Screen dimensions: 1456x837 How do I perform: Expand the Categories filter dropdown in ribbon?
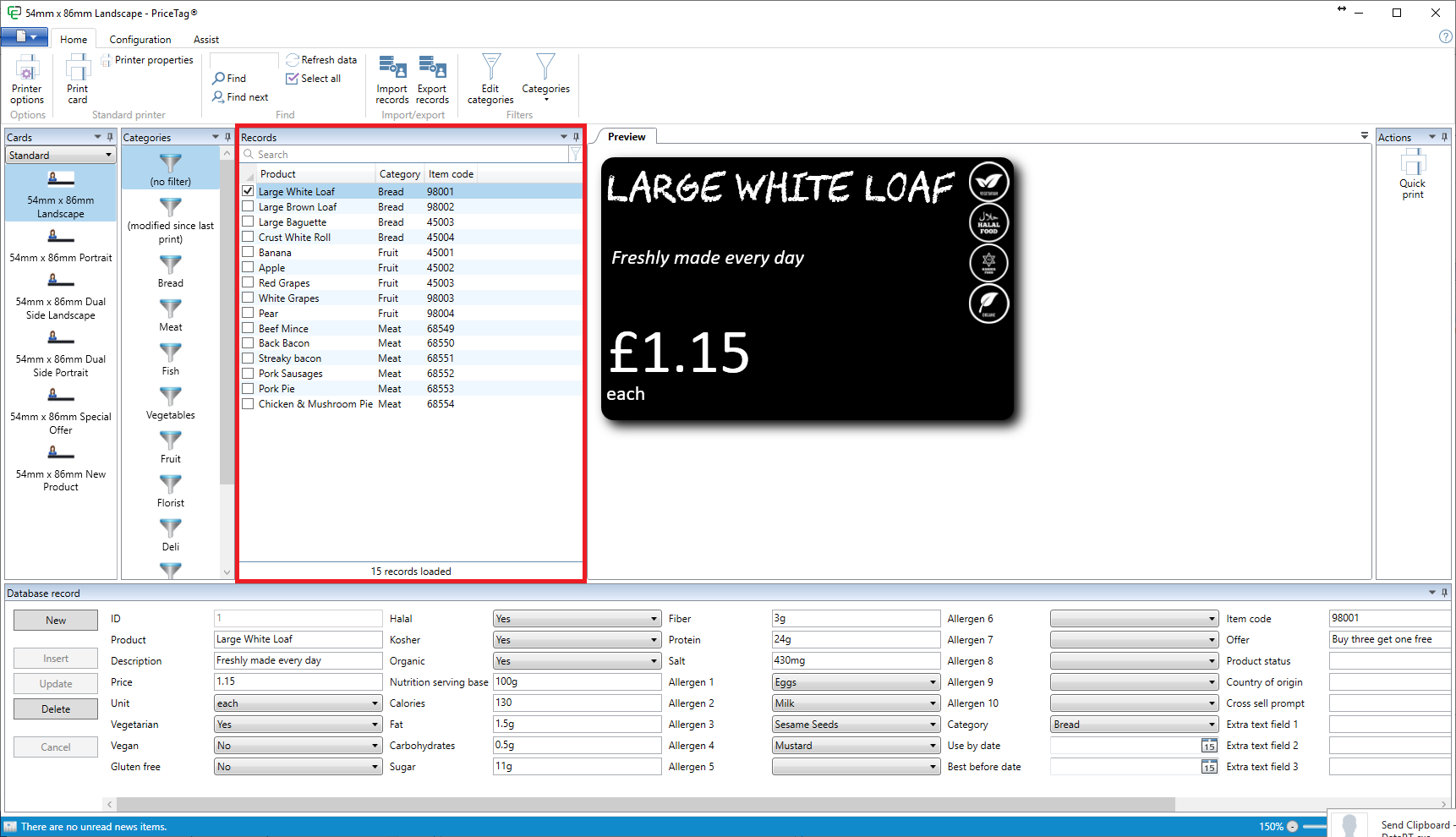[545, 79]
